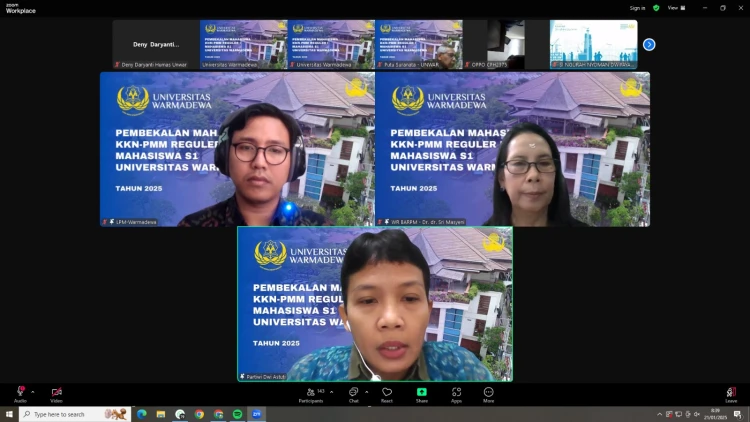The height and width of the screenshot is (422, 750).
Task: Select the LPM-Warmadewa video tile
Action: tap(237, 149)
